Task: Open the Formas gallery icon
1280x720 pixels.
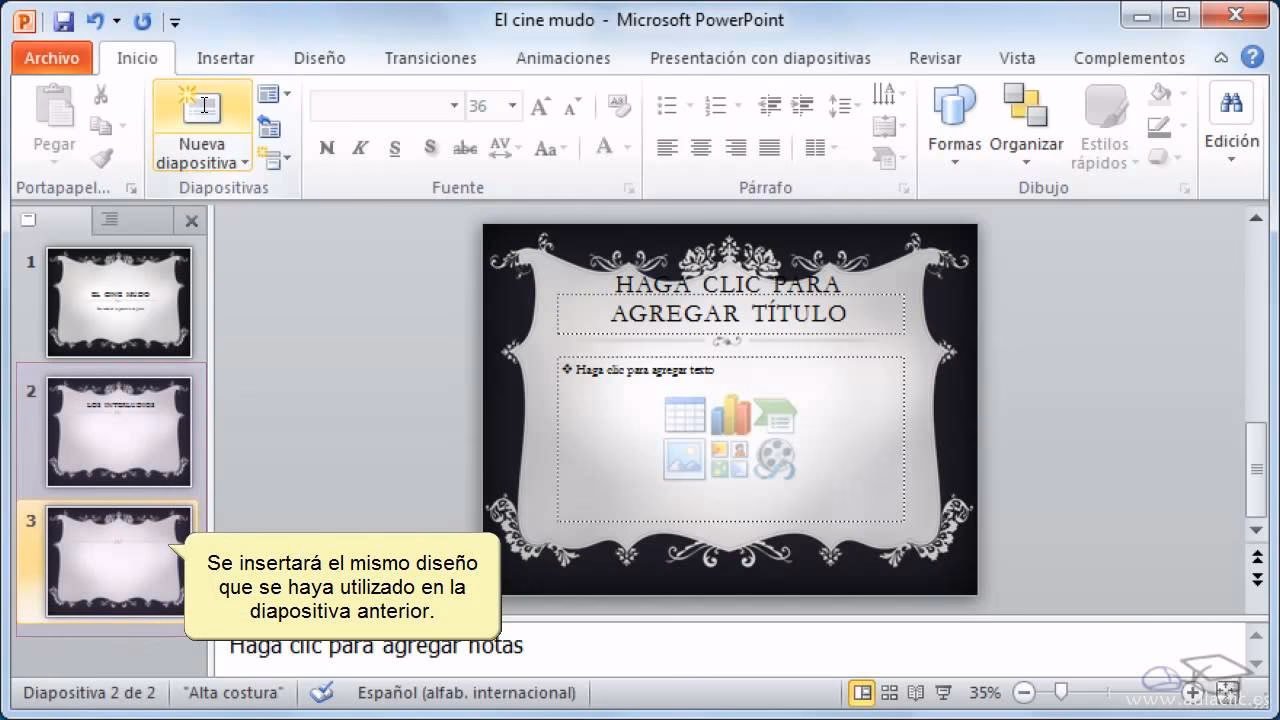Action: coord(953,105)
